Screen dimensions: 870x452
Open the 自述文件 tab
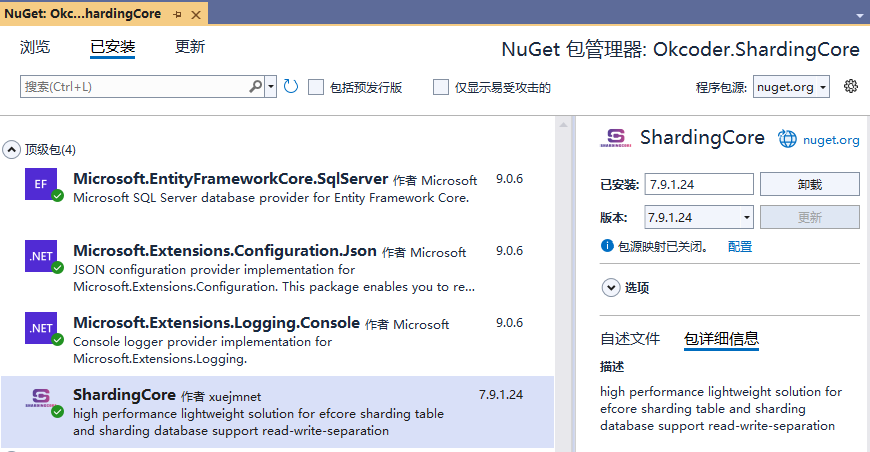pos(630,338)
